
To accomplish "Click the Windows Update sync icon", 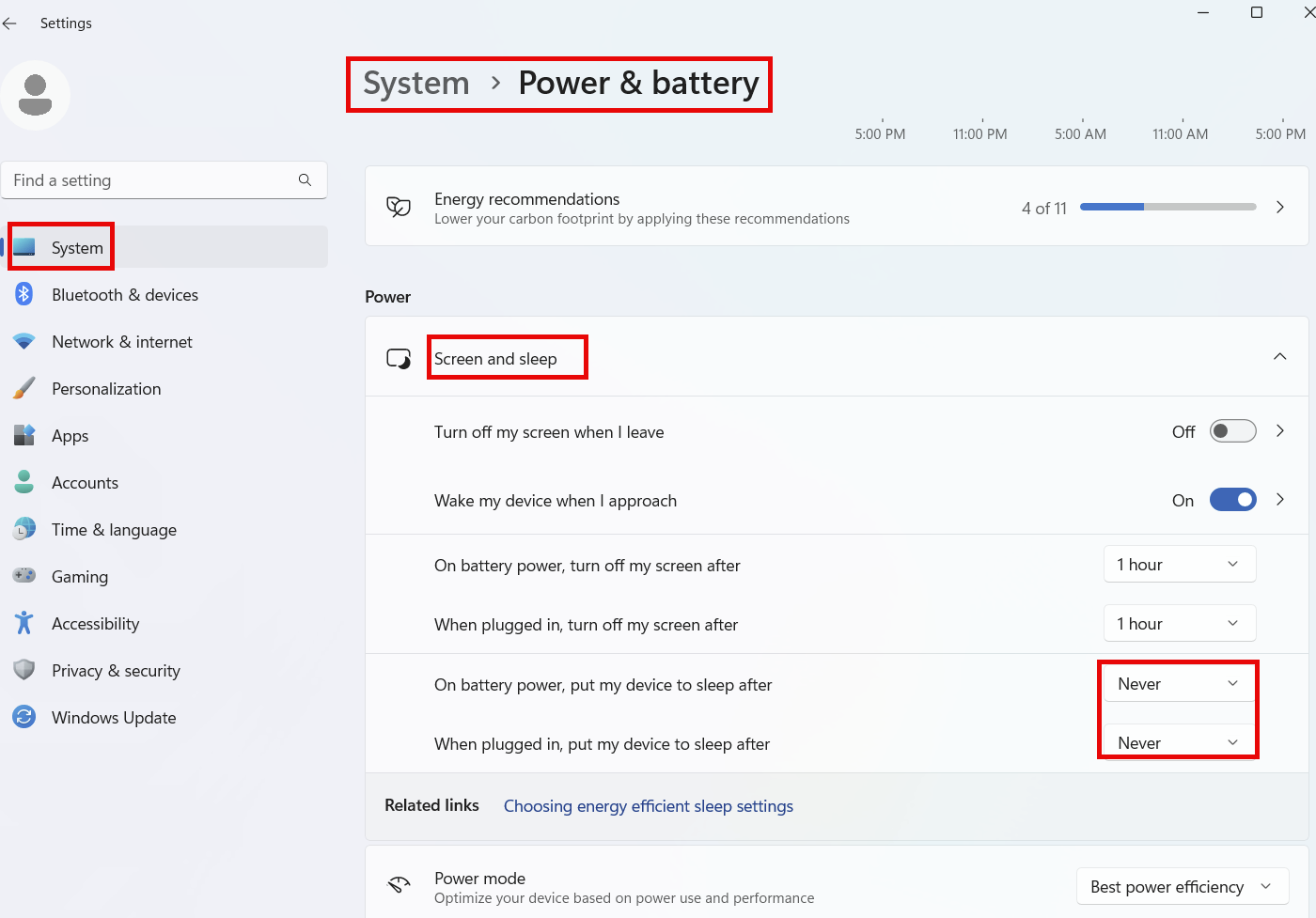I will point(24,717).
